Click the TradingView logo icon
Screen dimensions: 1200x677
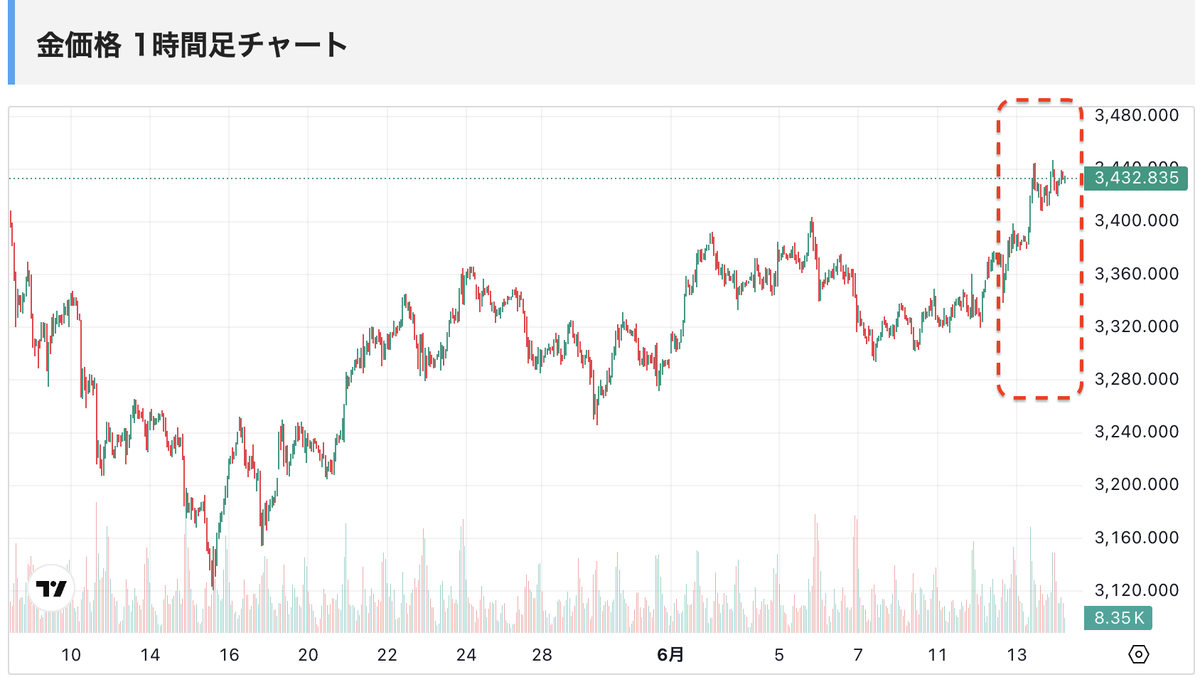pos(51,588)
